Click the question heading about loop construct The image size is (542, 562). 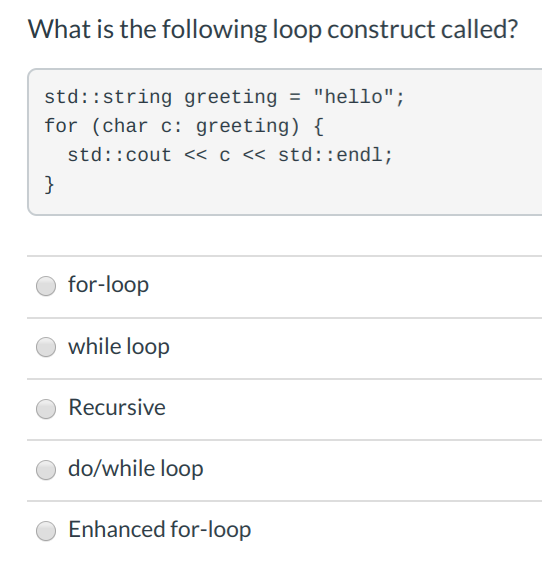click(x=273, y=29)
